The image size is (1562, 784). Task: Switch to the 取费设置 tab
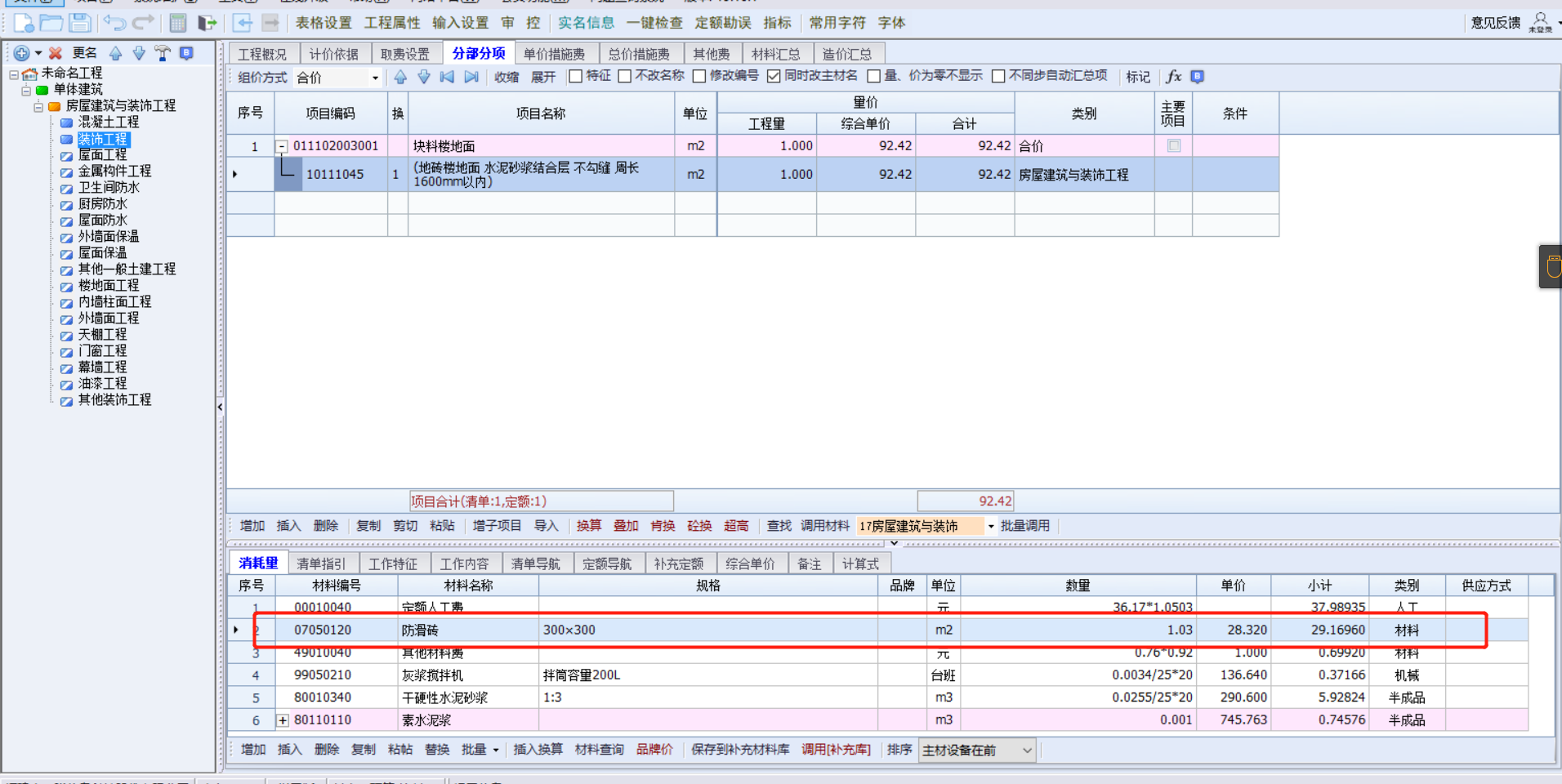click(x=405, y=54)
